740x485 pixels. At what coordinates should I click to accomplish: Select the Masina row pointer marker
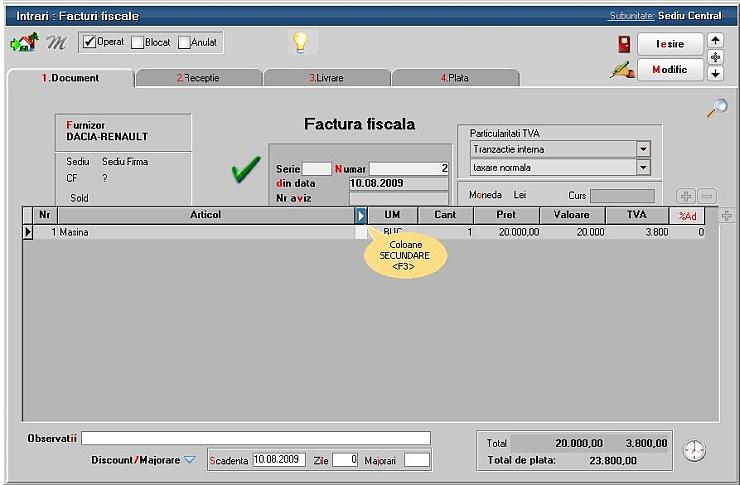point(28,232)
